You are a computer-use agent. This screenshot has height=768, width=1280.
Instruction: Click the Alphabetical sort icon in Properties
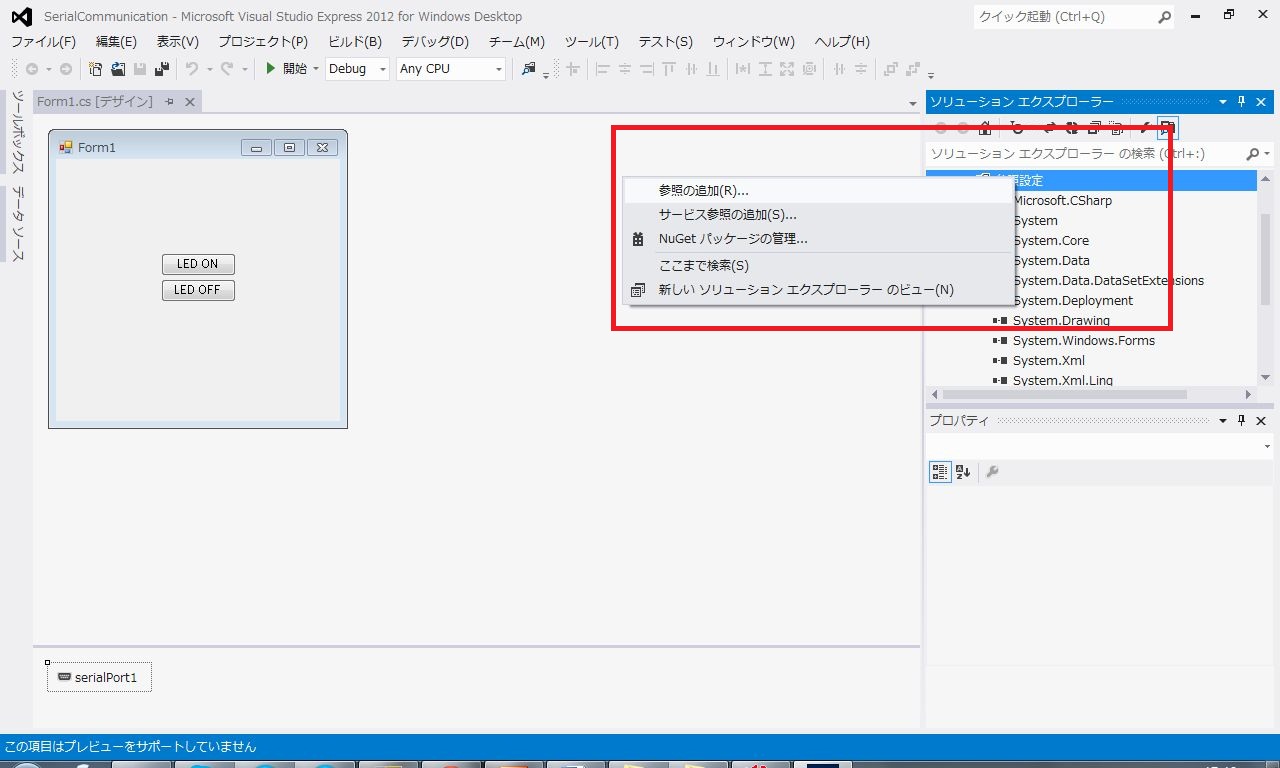tap(963, 472)
